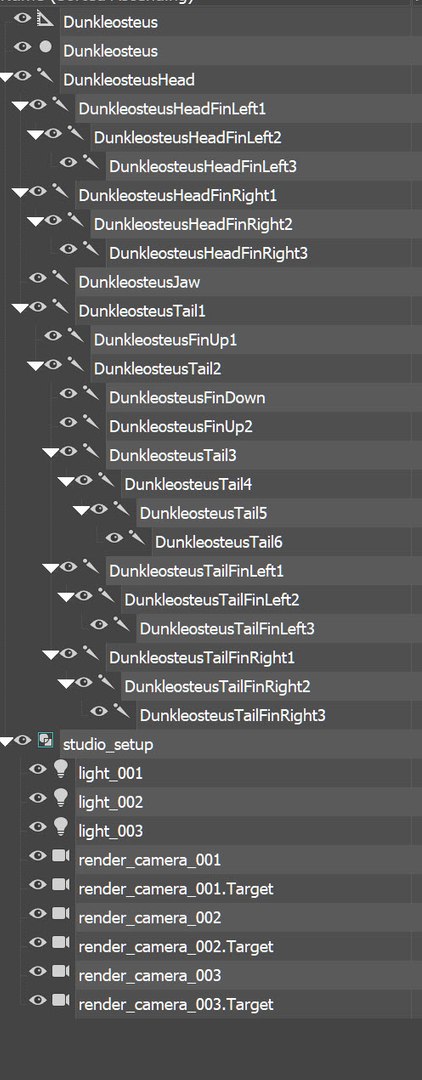The image size is (422, 1080).
Task: Click the sphere geometry icon of second Dunkleosteus
Action: 45,48
